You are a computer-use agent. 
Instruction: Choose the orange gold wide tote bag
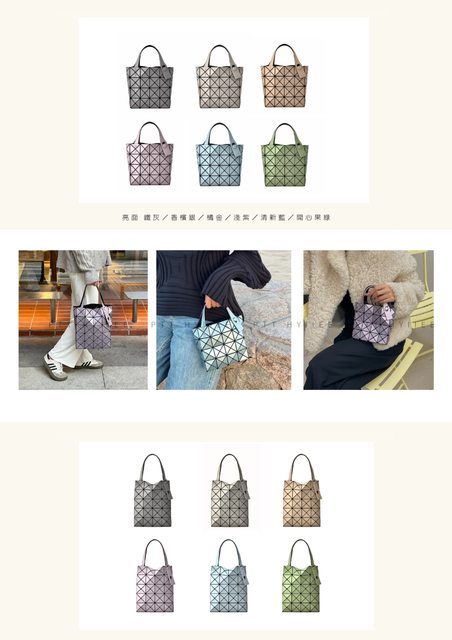coord(284,76)
